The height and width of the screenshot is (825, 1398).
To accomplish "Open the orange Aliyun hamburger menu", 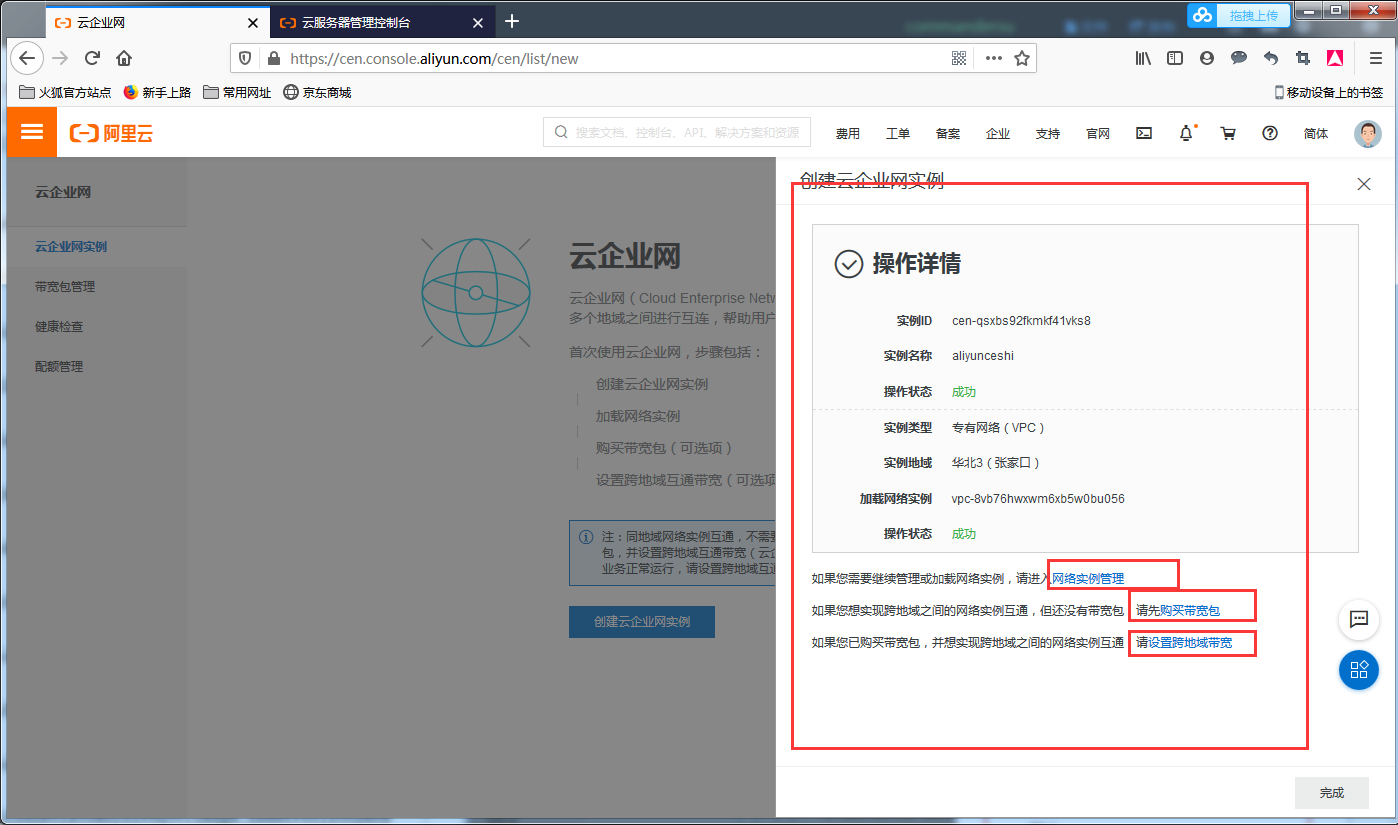I will coord(31,132).
